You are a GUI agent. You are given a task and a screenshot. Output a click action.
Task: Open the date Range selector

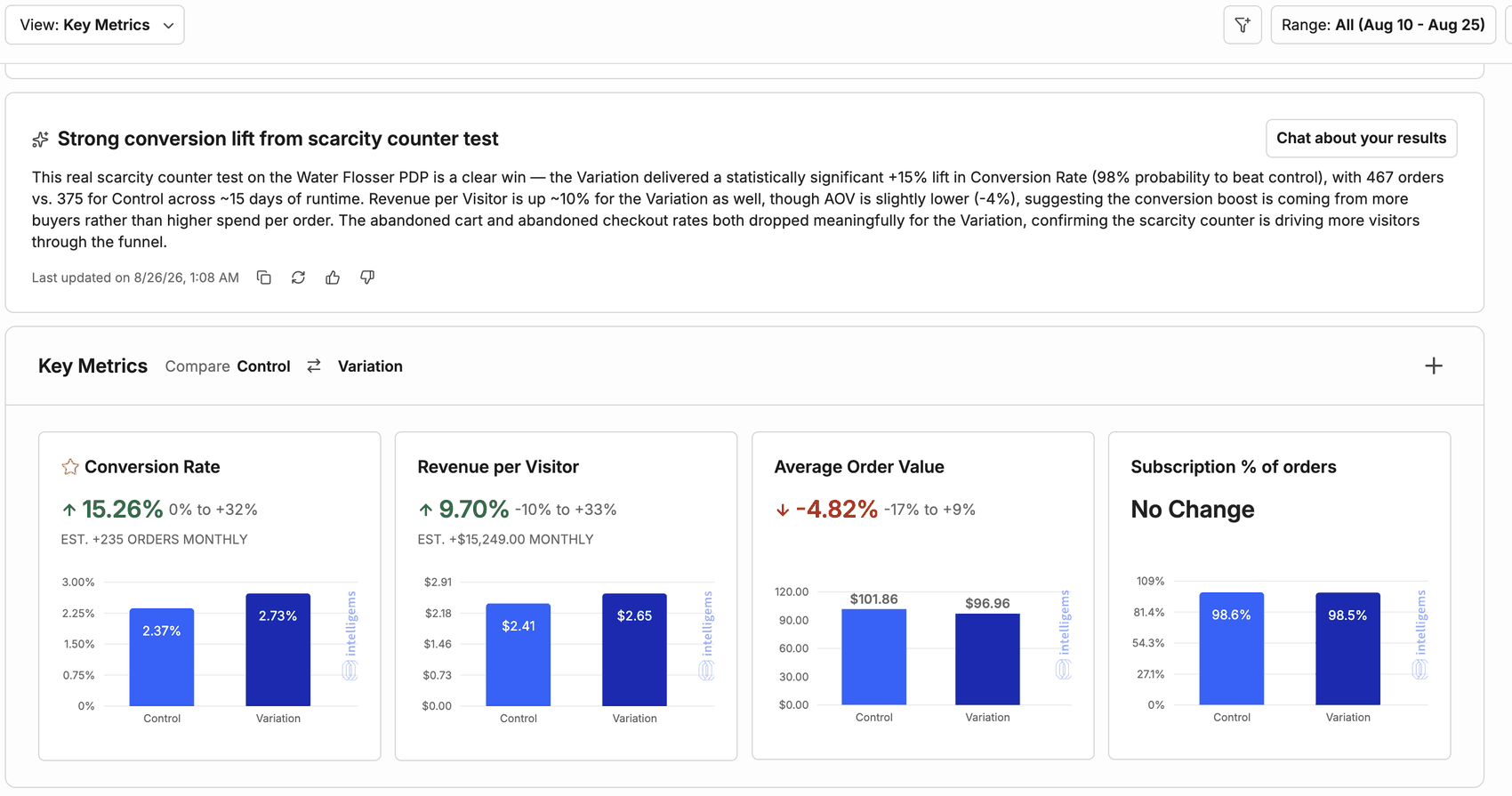tap(1383, 25)
